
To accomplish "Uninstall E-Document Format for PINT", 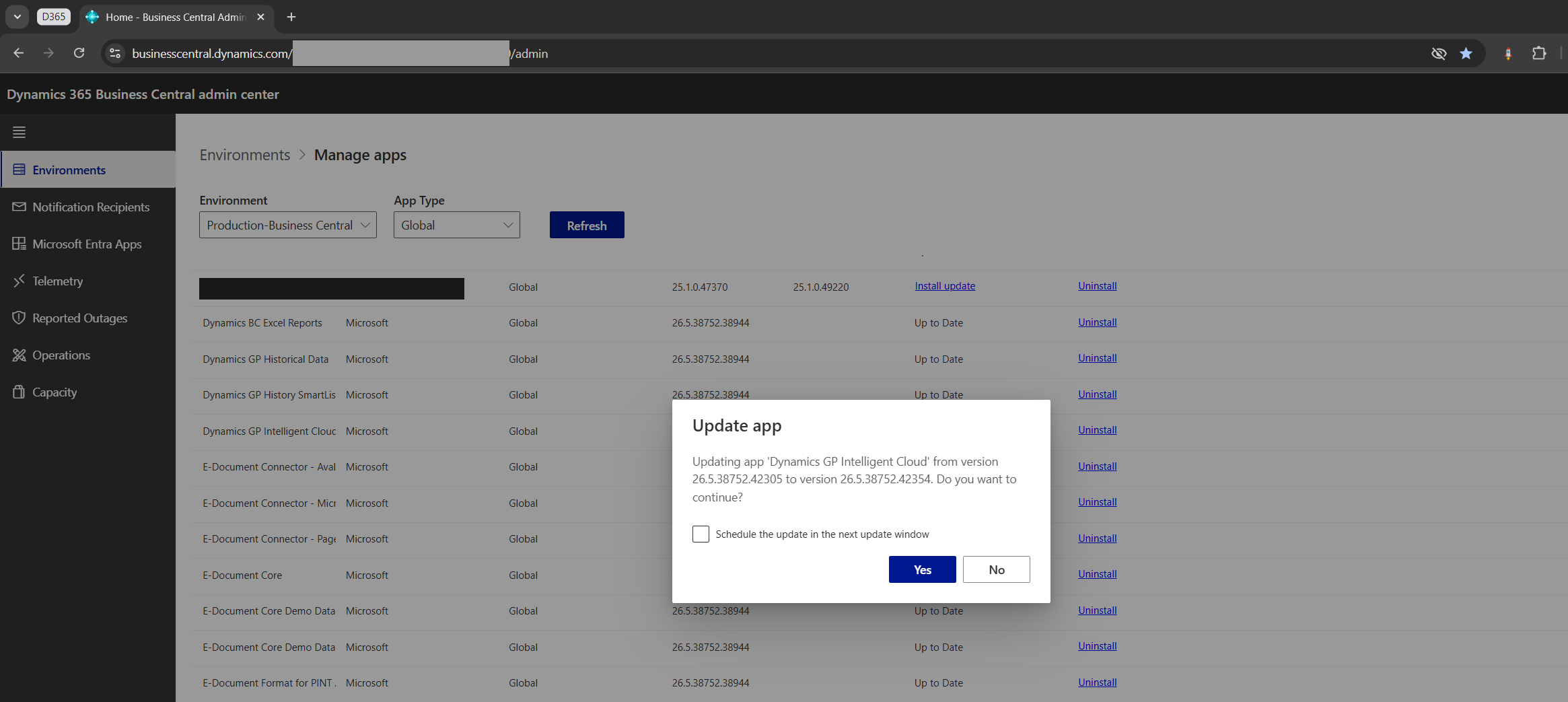I will pos(1098,682).
